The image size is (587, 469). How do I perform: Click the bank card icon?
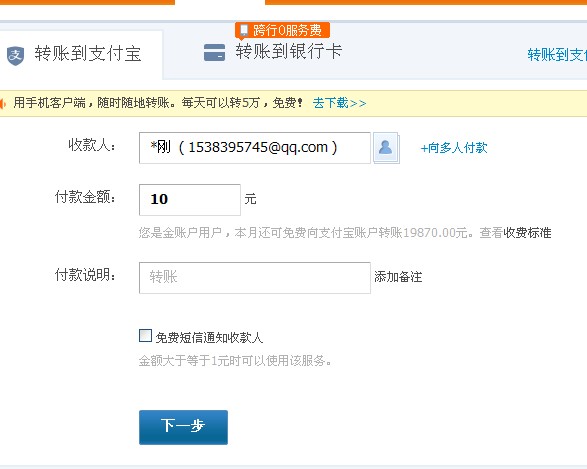pyautogui.click(x=215, y=52)
